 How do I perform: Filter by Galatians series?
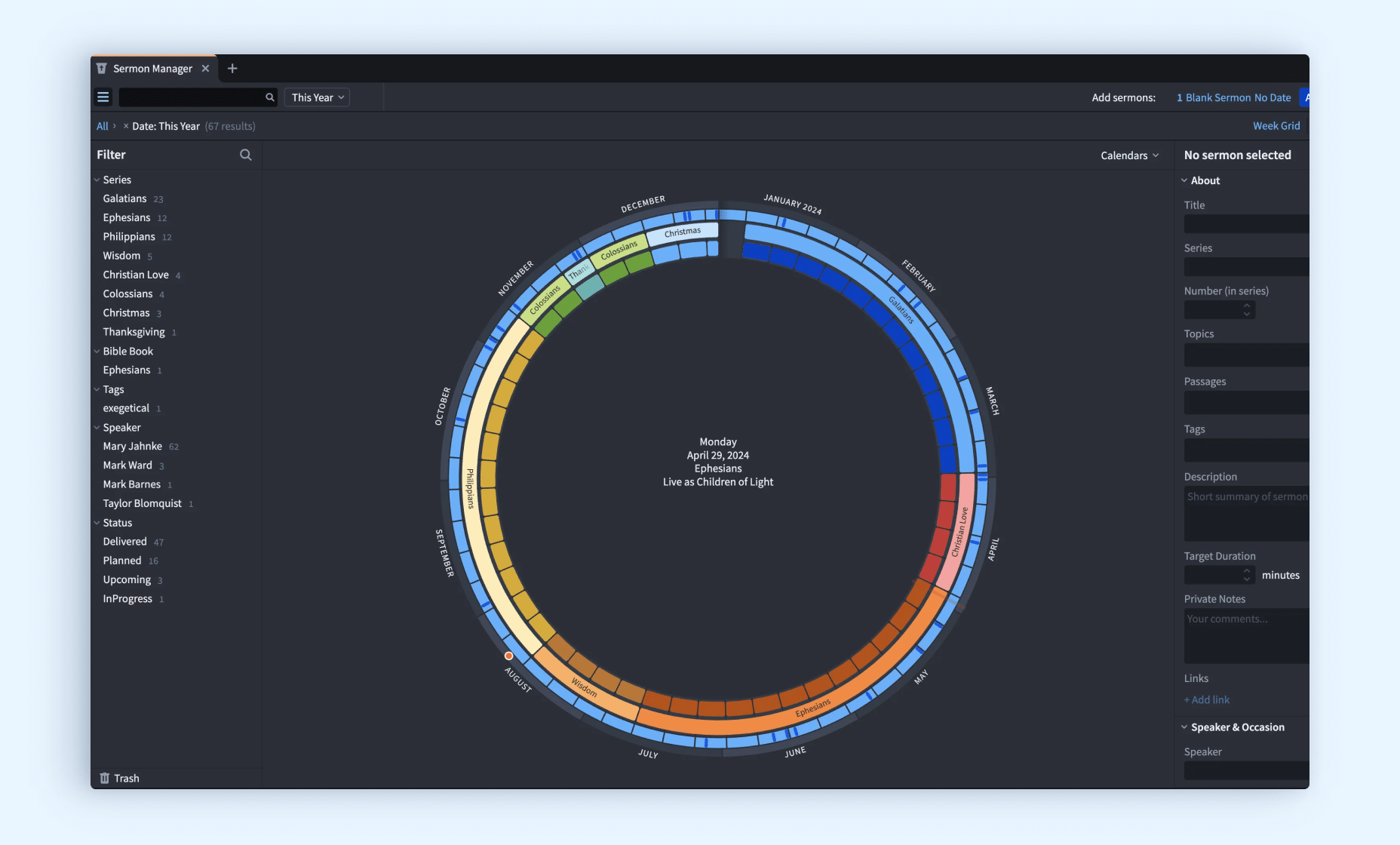coord(125,198)
